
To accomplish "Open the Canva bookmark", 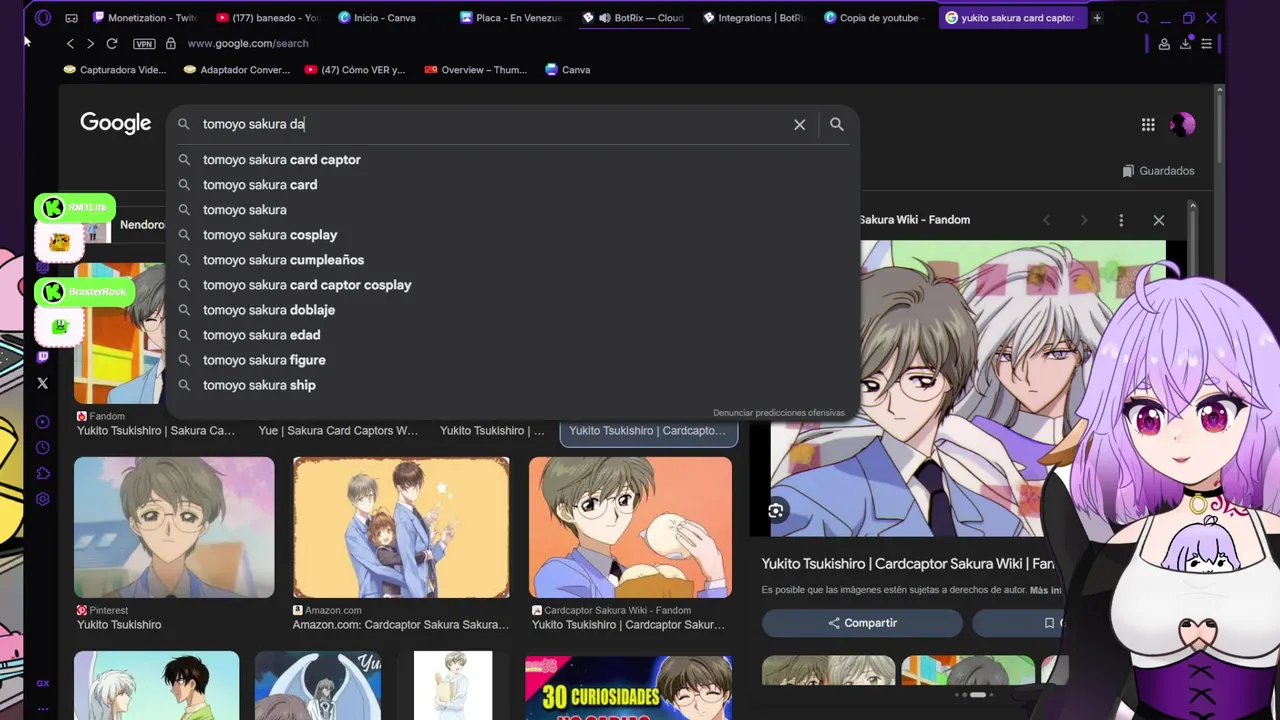I will pos(568,70).
